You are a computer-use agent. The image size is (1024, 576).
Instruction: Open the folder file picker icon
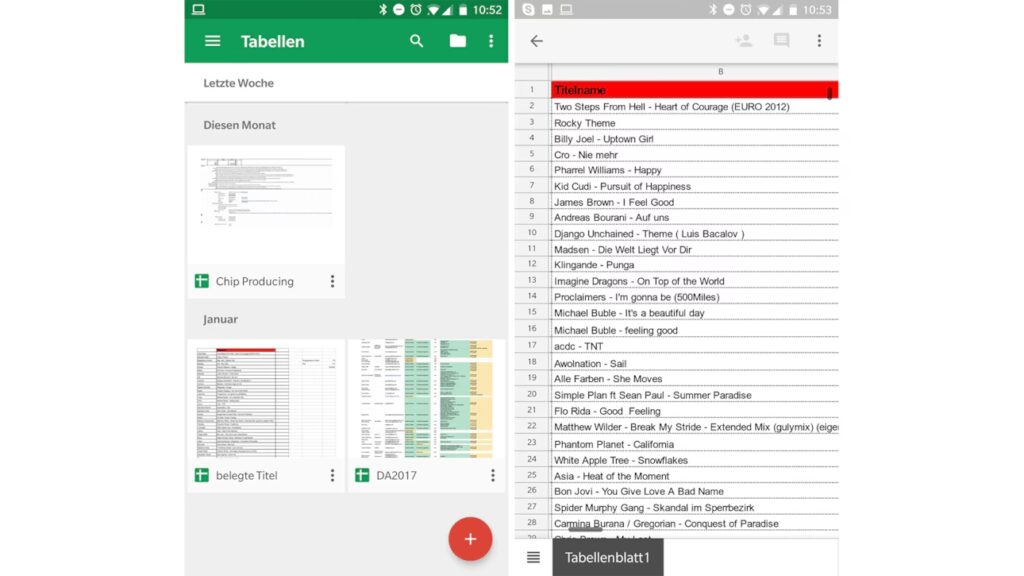[457, 41]
